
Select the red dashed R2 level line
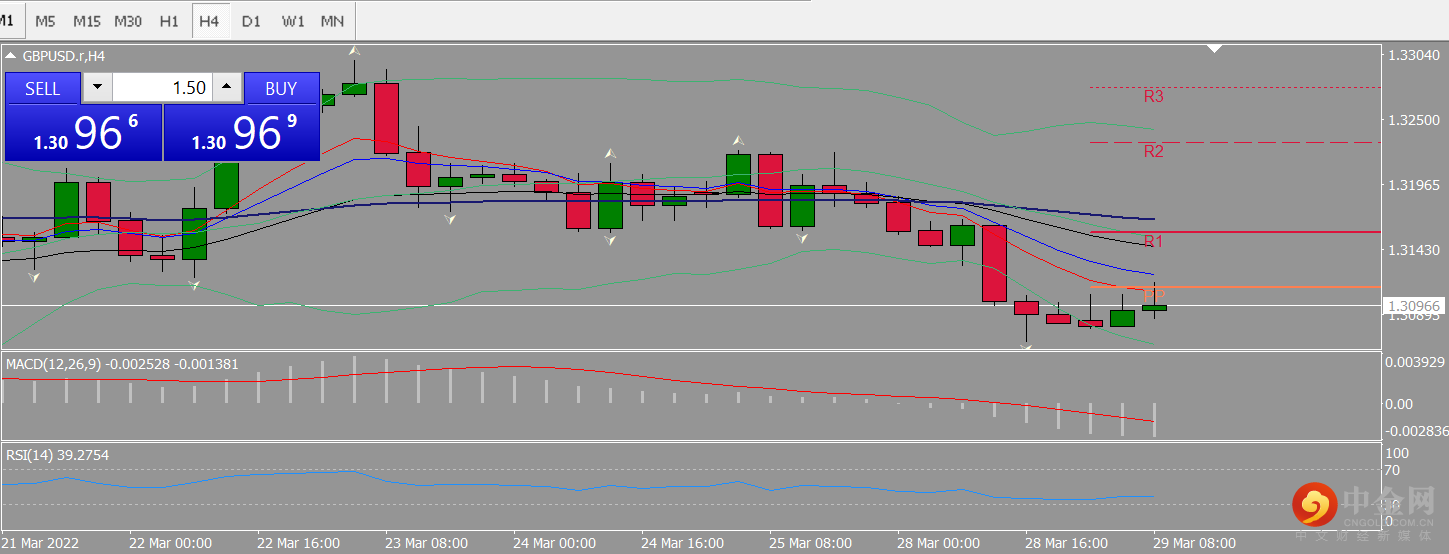pos(1235,142)
